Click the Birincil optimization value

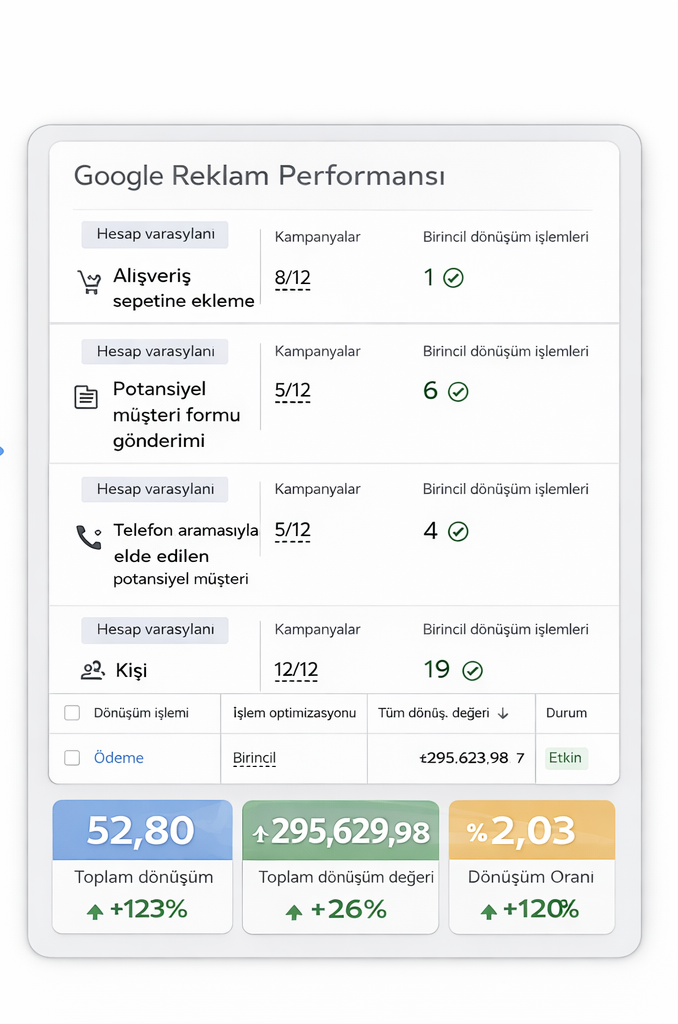(254, 758)
